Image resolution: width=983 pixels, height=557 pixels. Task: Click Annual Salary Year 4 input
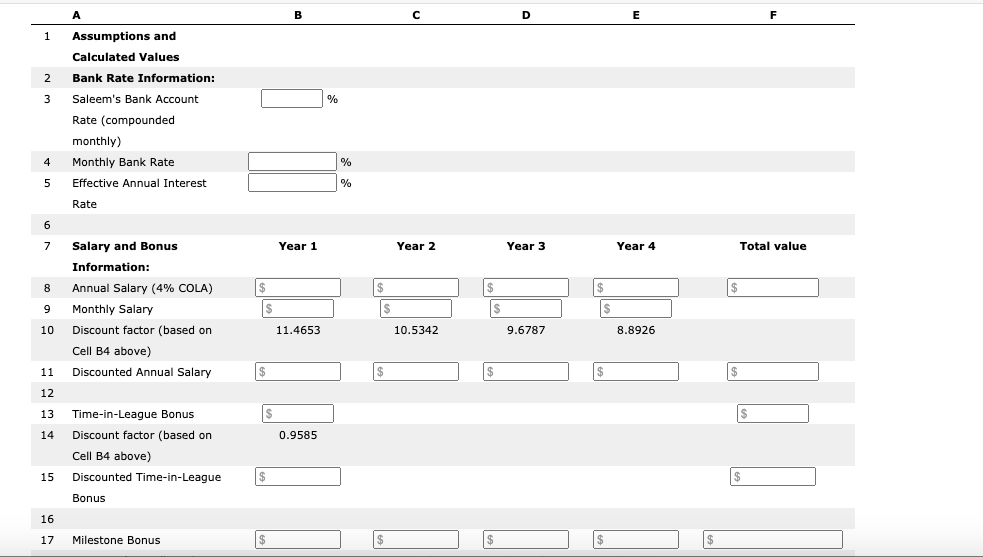tap(636, 287)
